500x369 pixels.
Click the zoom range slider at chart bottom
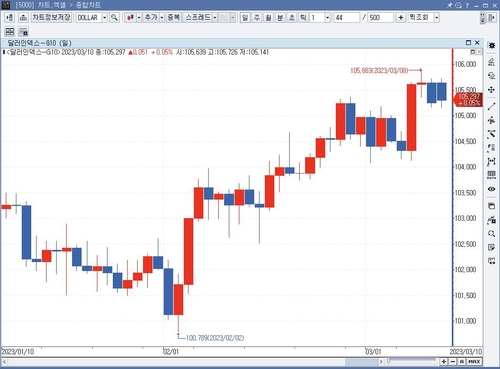[412, 361]
